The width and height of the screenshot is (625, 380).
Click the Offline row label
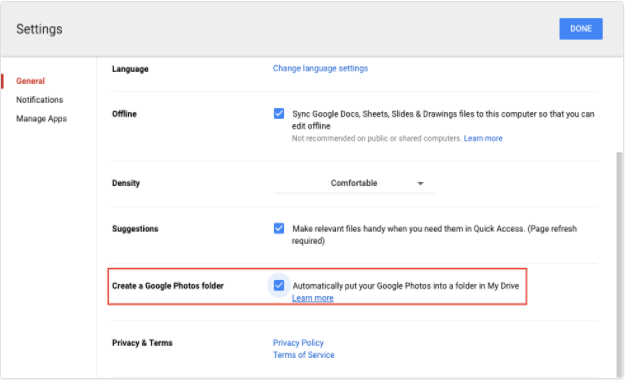click(124, 114)
